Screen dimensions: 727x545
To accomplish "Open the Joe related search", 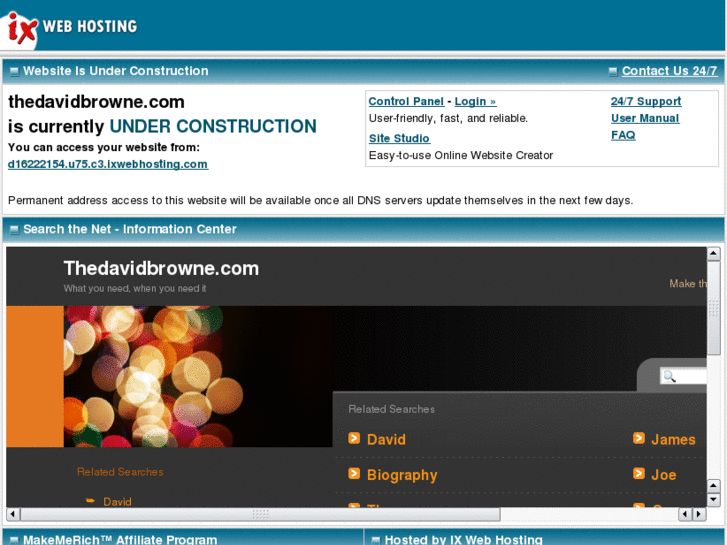I will point(663,474).
